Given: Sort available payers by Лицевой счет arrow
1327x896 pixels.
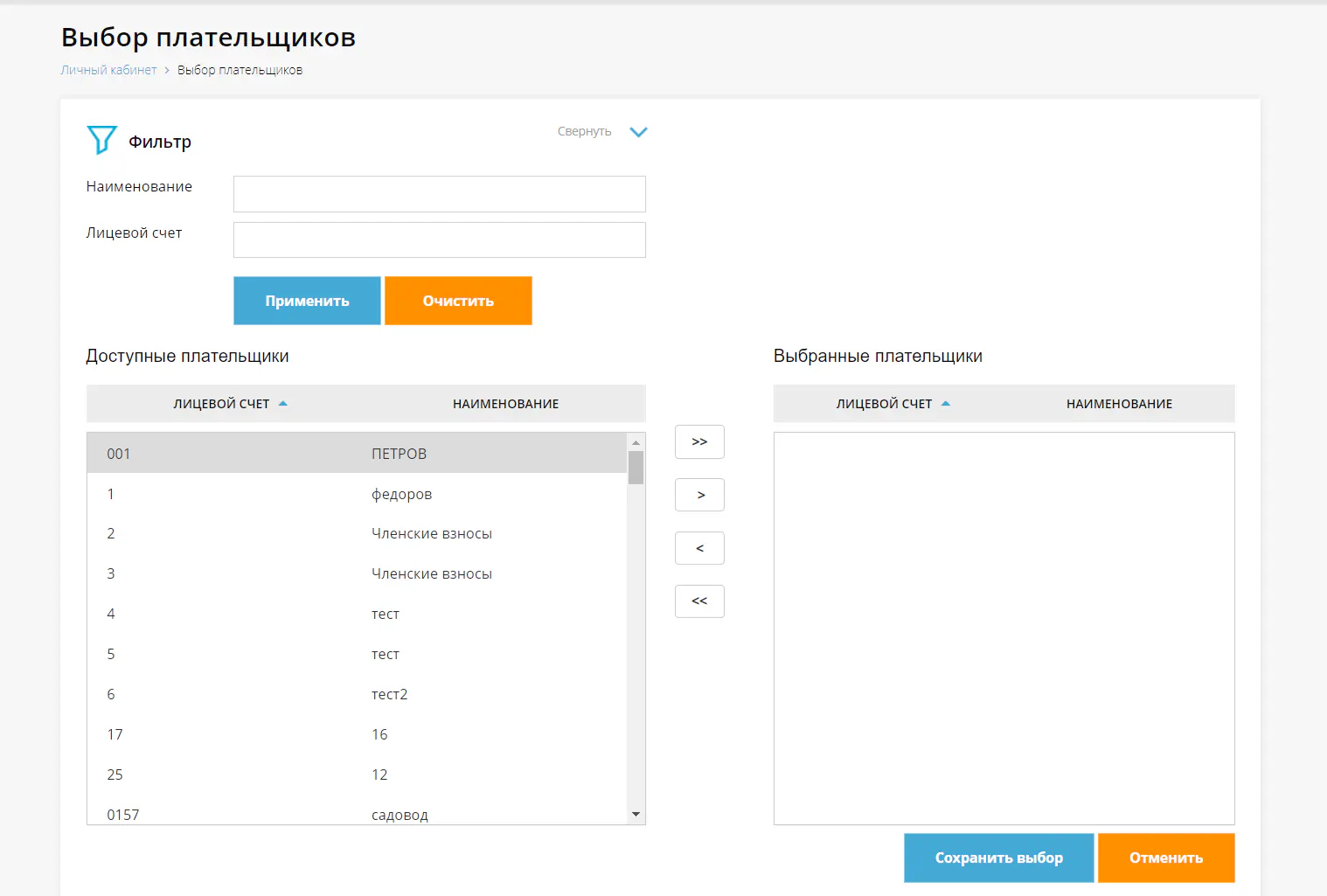Looking at the screenshot, I should (x=282, y=404).
